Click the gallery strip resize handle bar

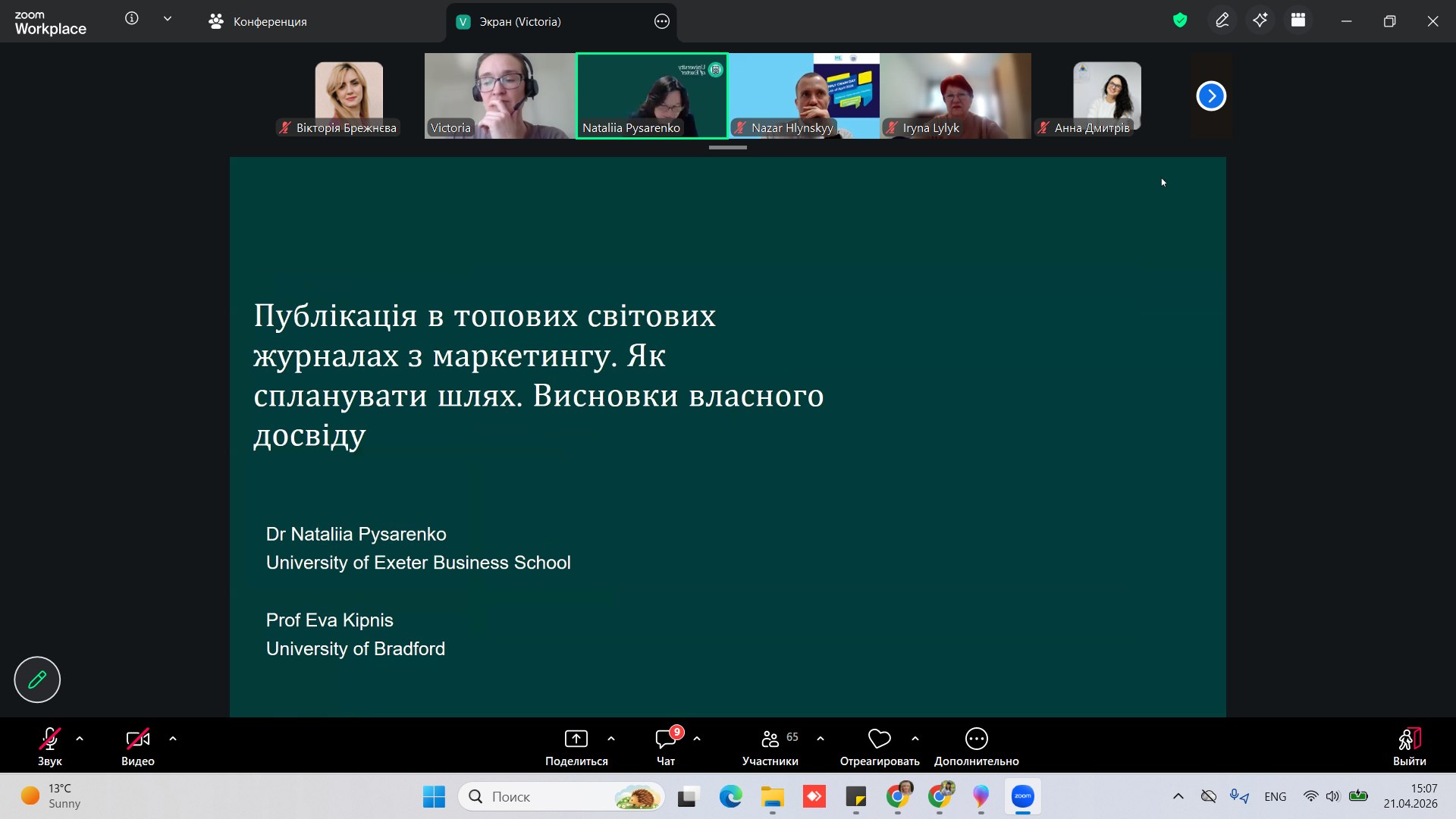click(x=727, y=148)
